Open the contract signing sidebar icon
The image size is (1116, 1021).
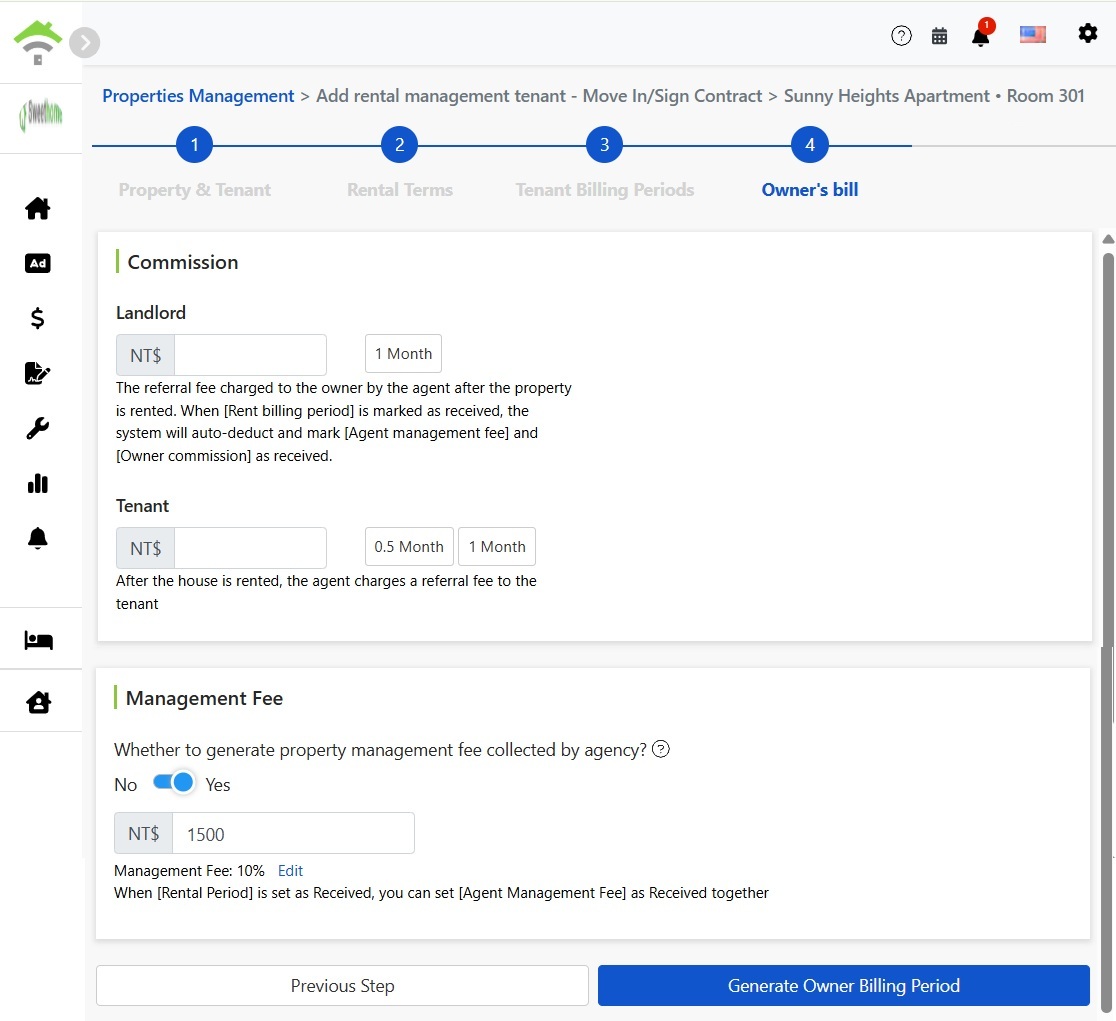pos(38,373)
